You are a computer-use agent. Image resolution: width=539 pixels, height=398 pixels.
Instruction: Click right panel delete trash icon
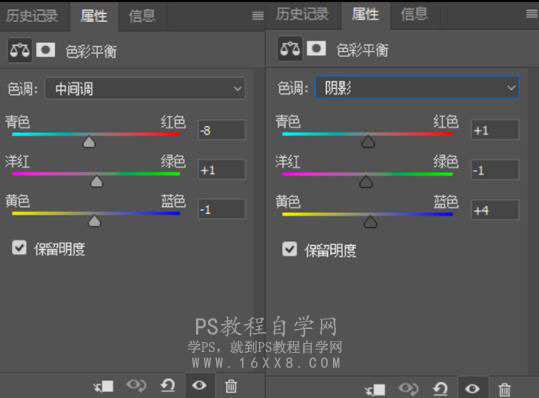click(x=504, y=390)
